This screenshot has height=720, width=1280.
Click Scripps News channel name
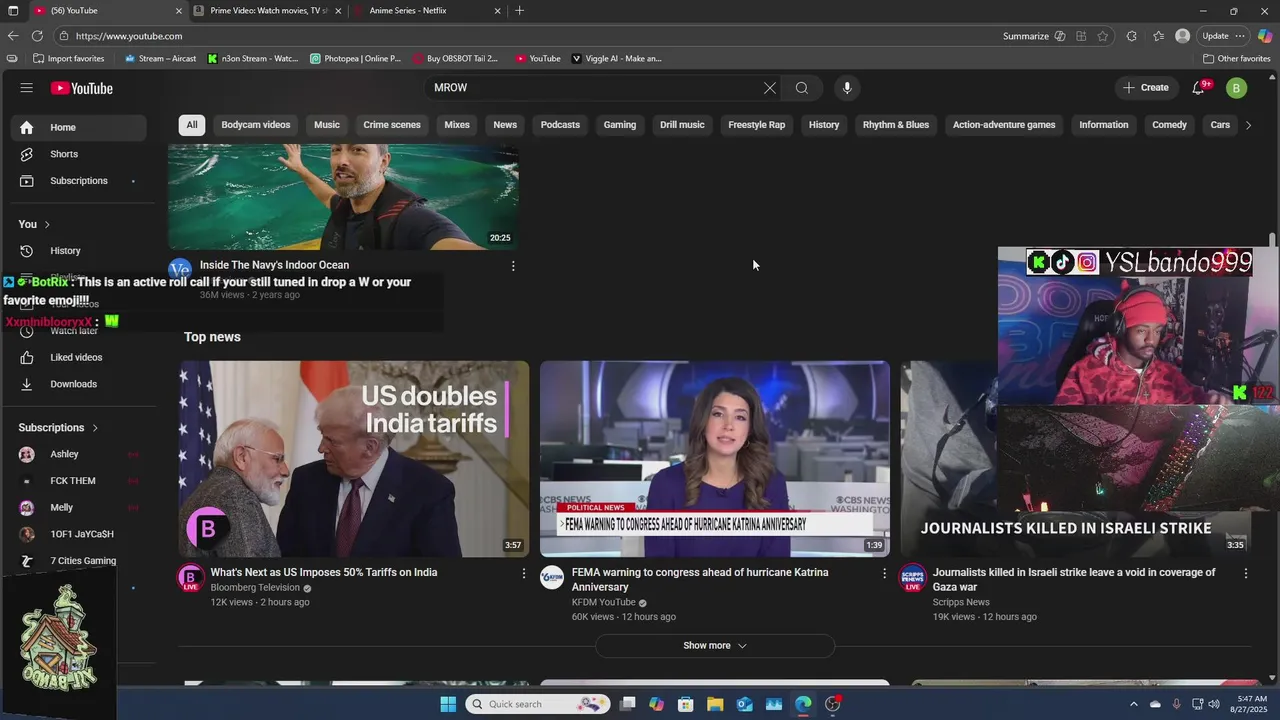[961, 603]
